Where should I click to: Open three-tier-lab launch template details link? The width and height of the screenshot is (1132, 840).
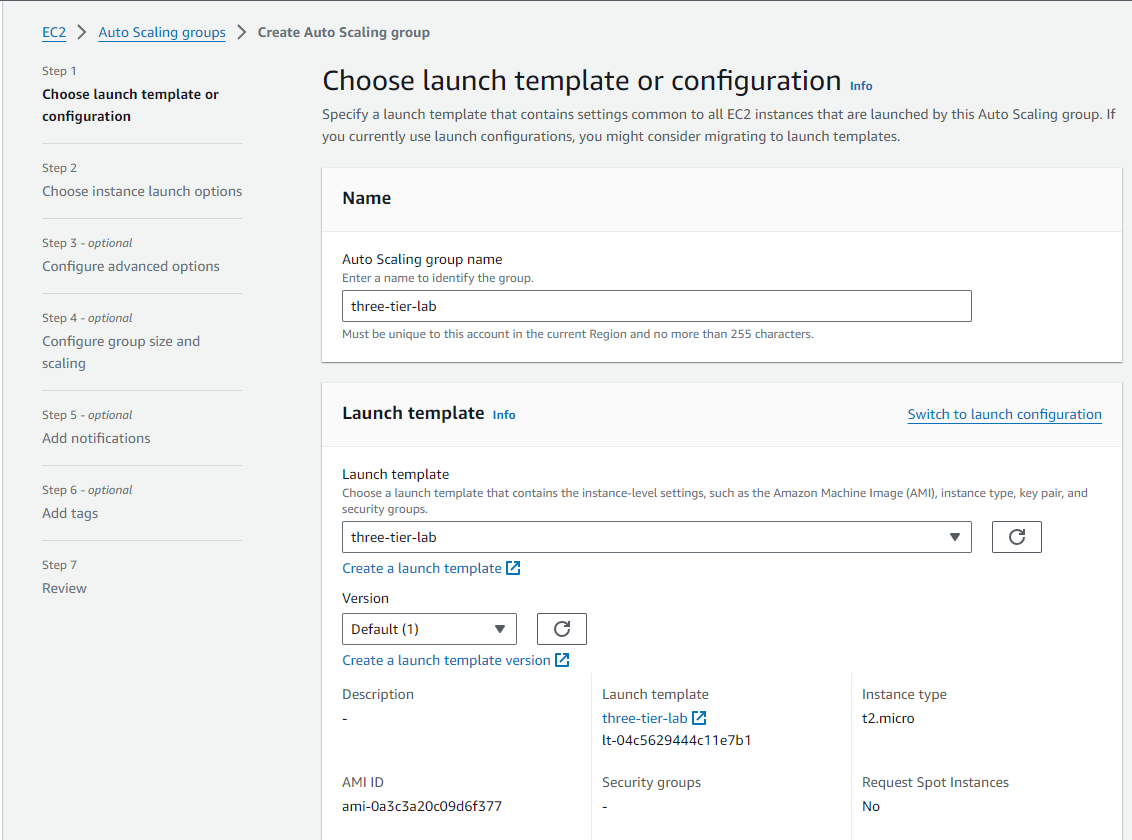(644, 718)
